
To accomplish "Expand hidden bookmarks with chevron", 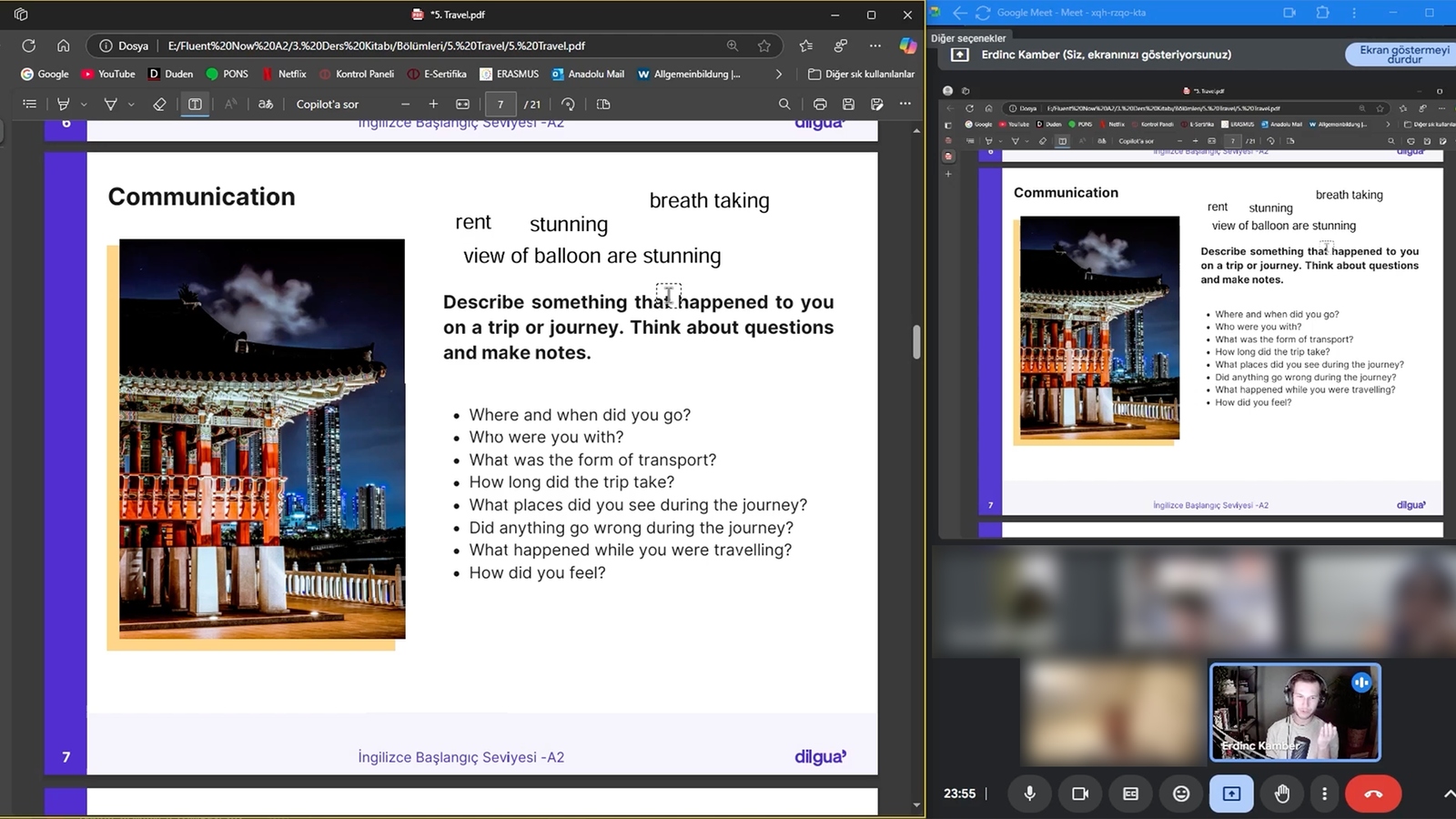I will [778, 74].
